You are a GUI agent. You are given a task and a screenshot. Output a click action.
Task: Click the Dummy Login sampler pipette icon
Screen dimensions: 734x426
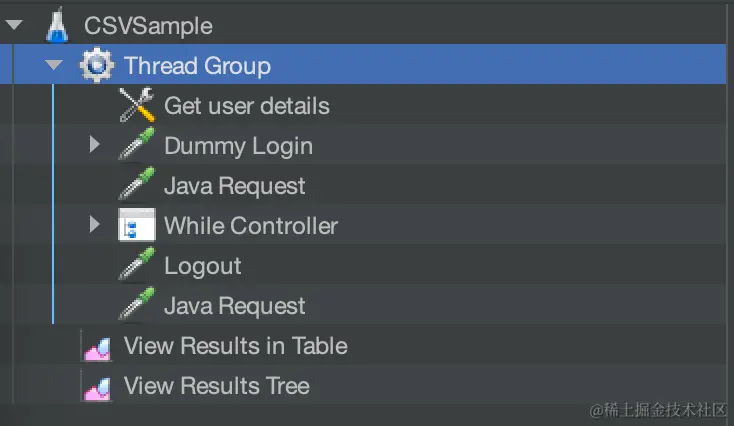137,146
